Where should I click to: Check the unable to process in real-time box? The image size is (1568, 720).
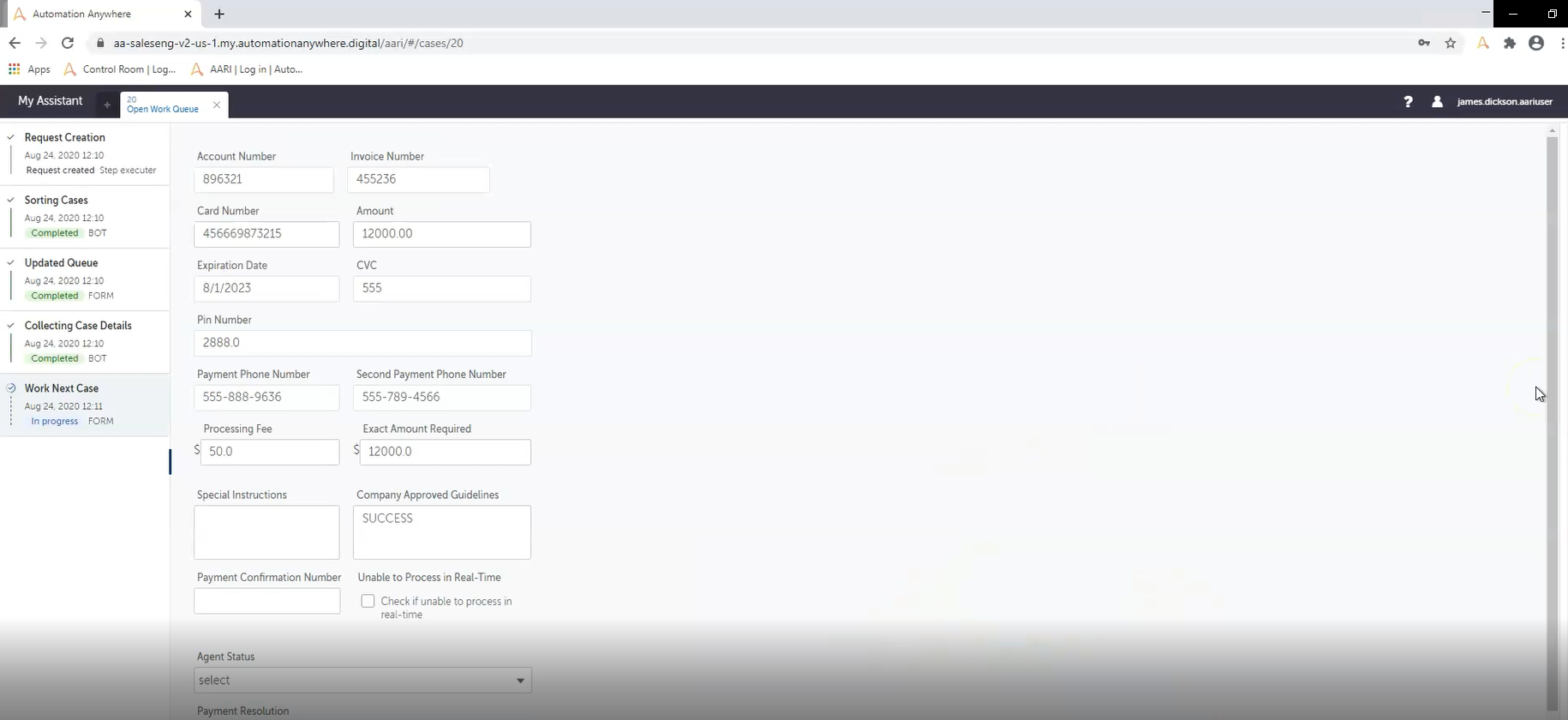click(368, 601)
